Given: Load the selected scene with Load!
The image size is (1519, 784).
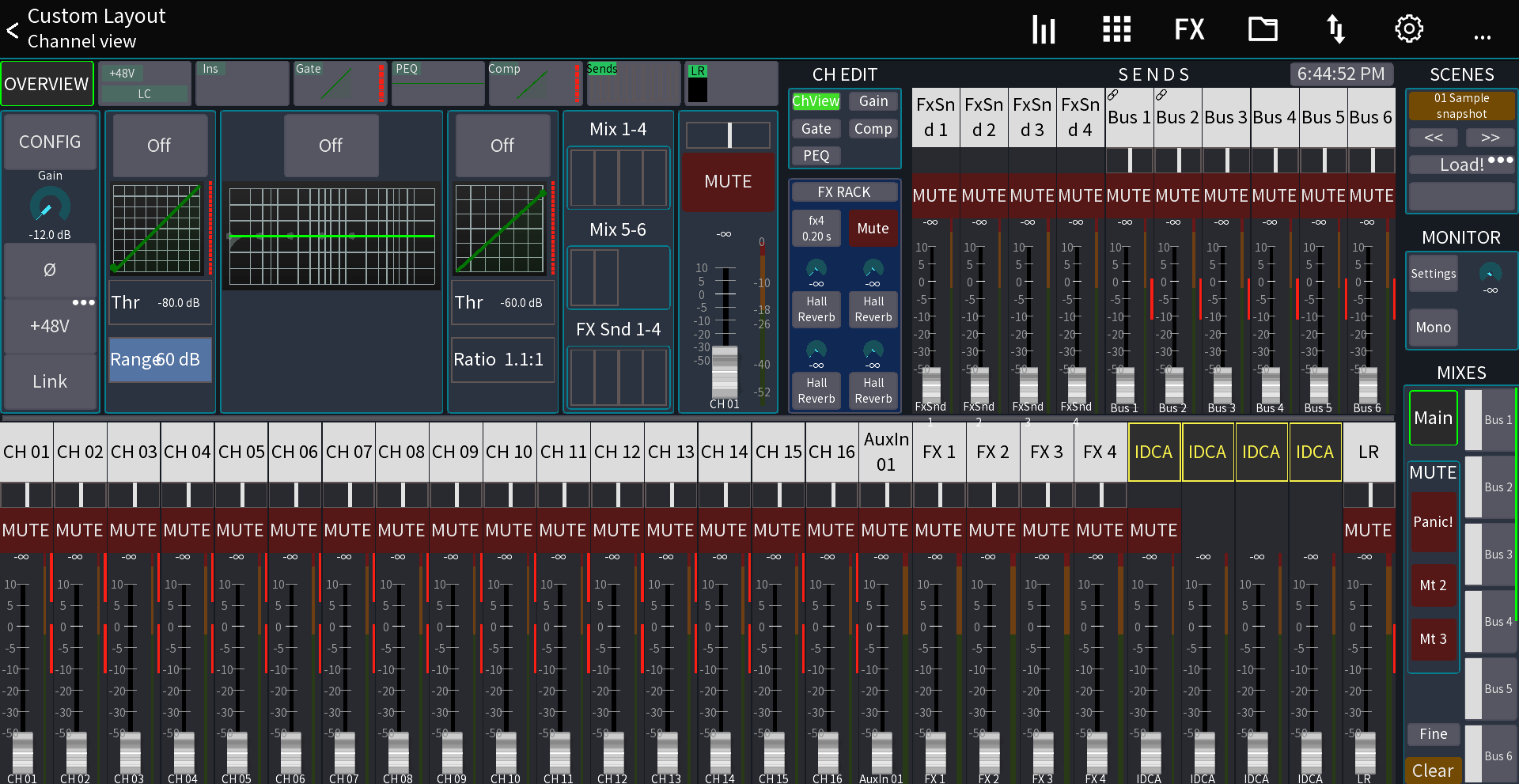Looking at the screenshot, I should [1456, 165].
